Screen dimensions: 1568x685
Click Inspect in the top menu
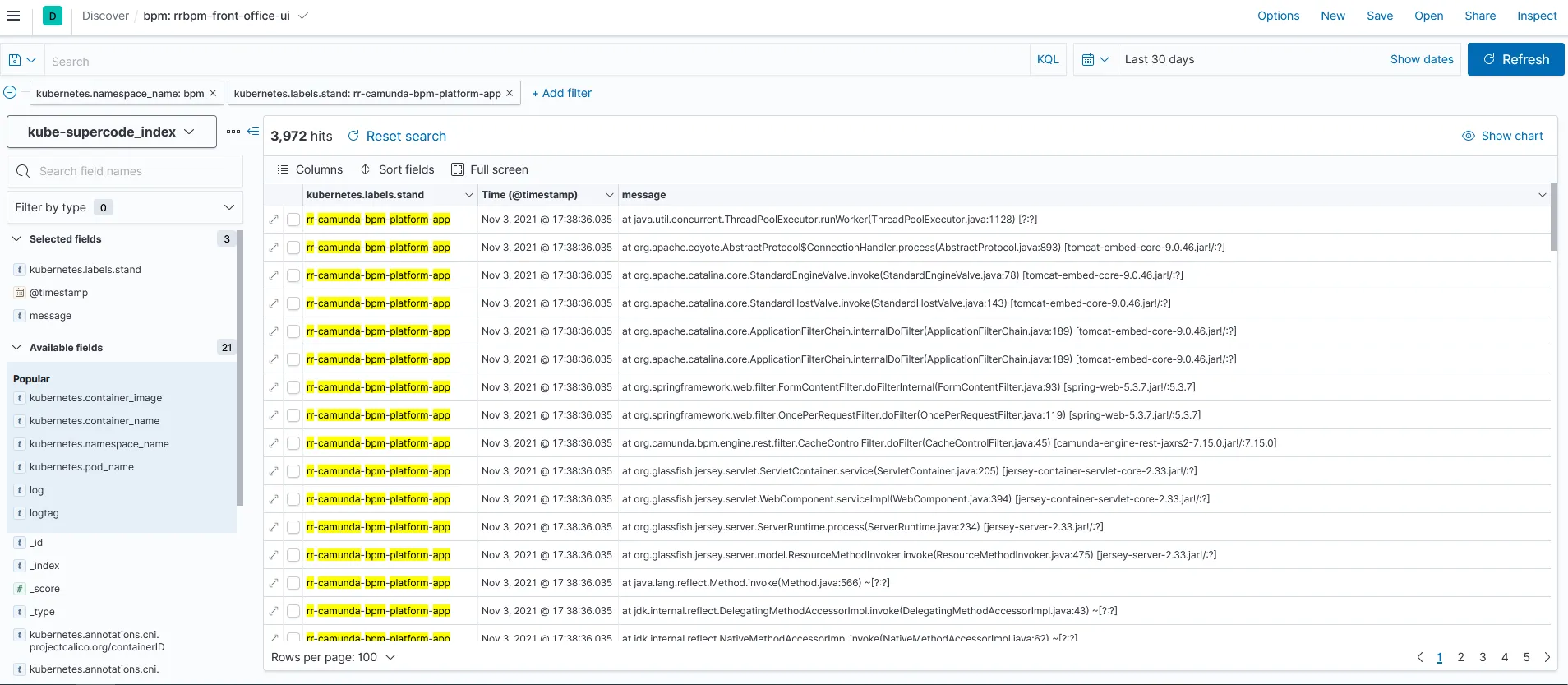(1537, 16)
